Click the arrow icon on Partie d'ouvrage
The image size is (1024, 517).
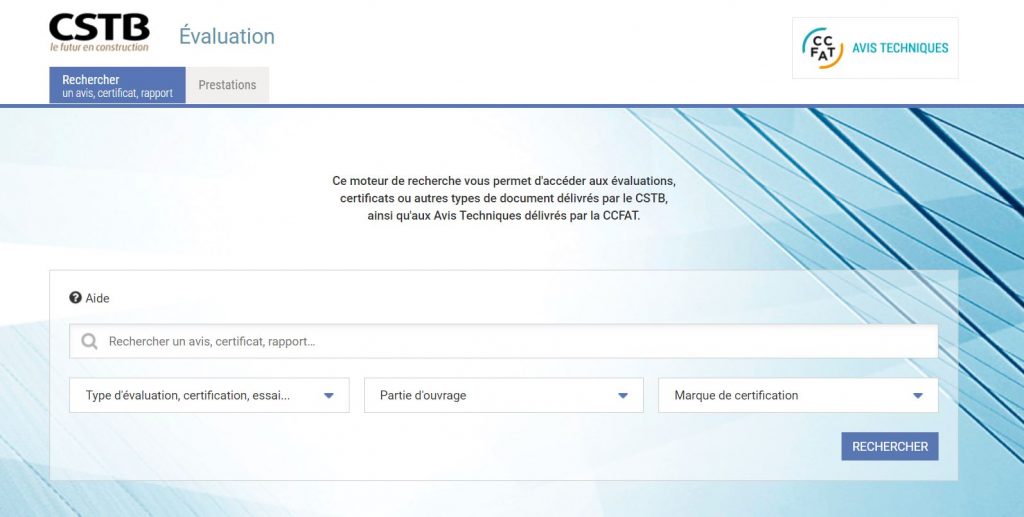[623, 396]
